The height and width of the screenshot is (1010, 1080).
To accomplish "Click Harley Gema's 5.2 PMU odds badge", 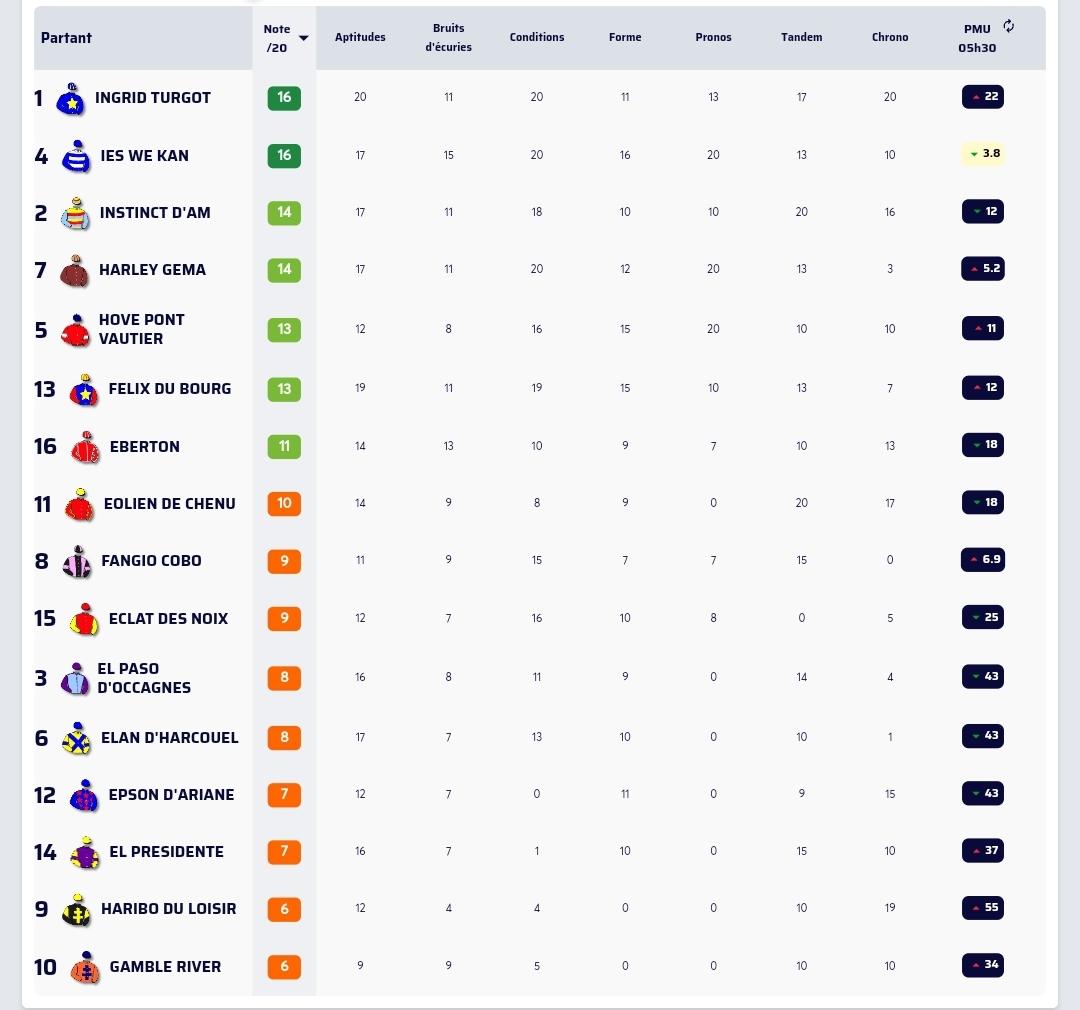I will pos(983,268).
